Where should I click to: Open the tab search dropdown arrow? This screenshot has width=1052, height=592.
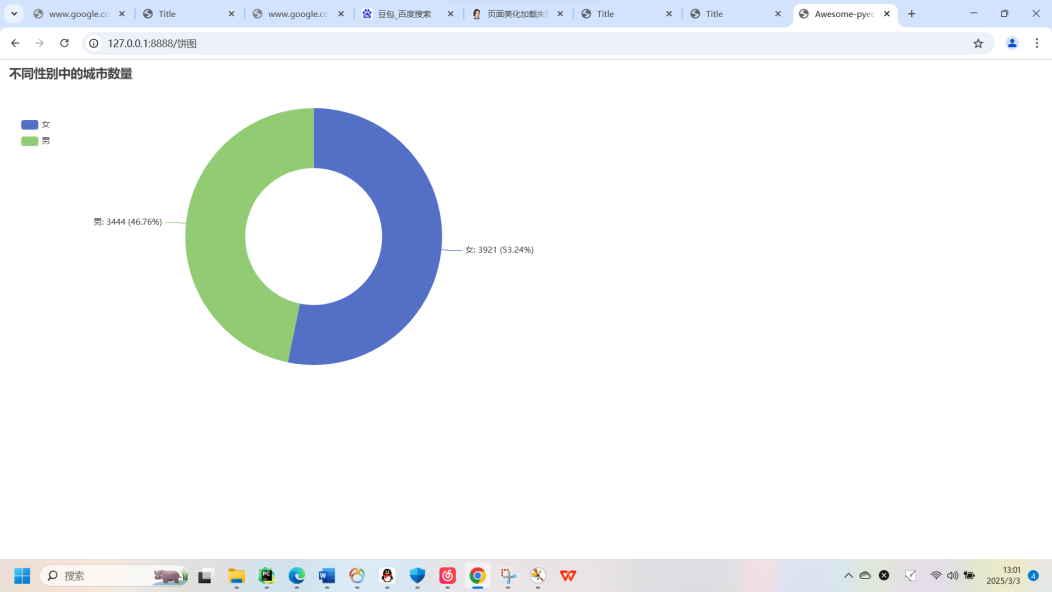[x=14, y=13]
